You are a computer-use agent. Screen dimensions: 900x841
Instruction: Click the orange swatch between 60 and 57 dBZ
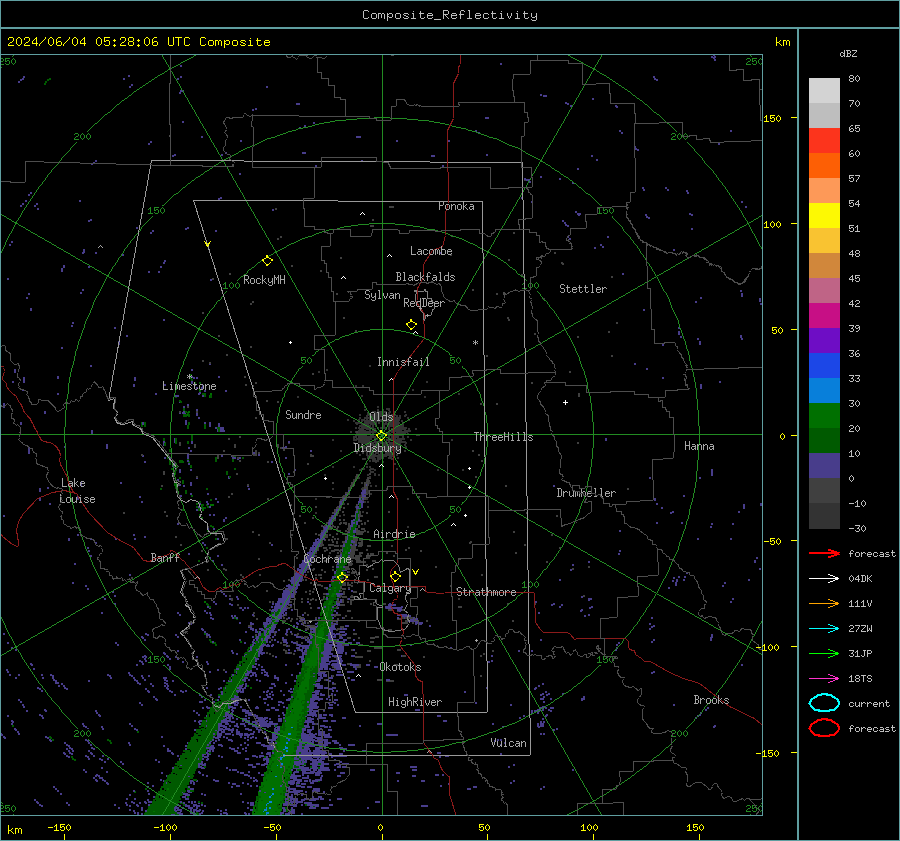coord(824,166)
